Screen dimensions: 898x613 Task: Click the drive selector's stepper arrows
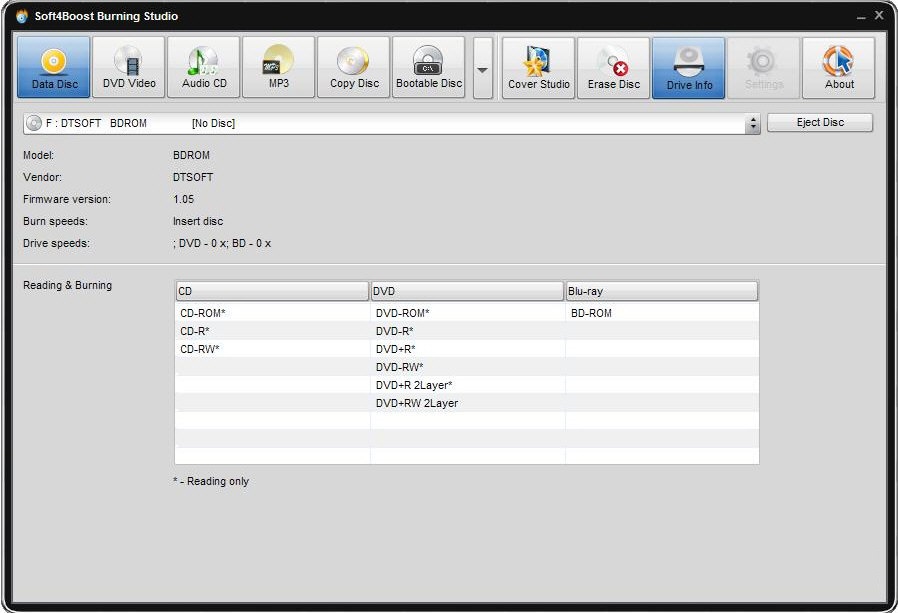(x=753, y=124)
